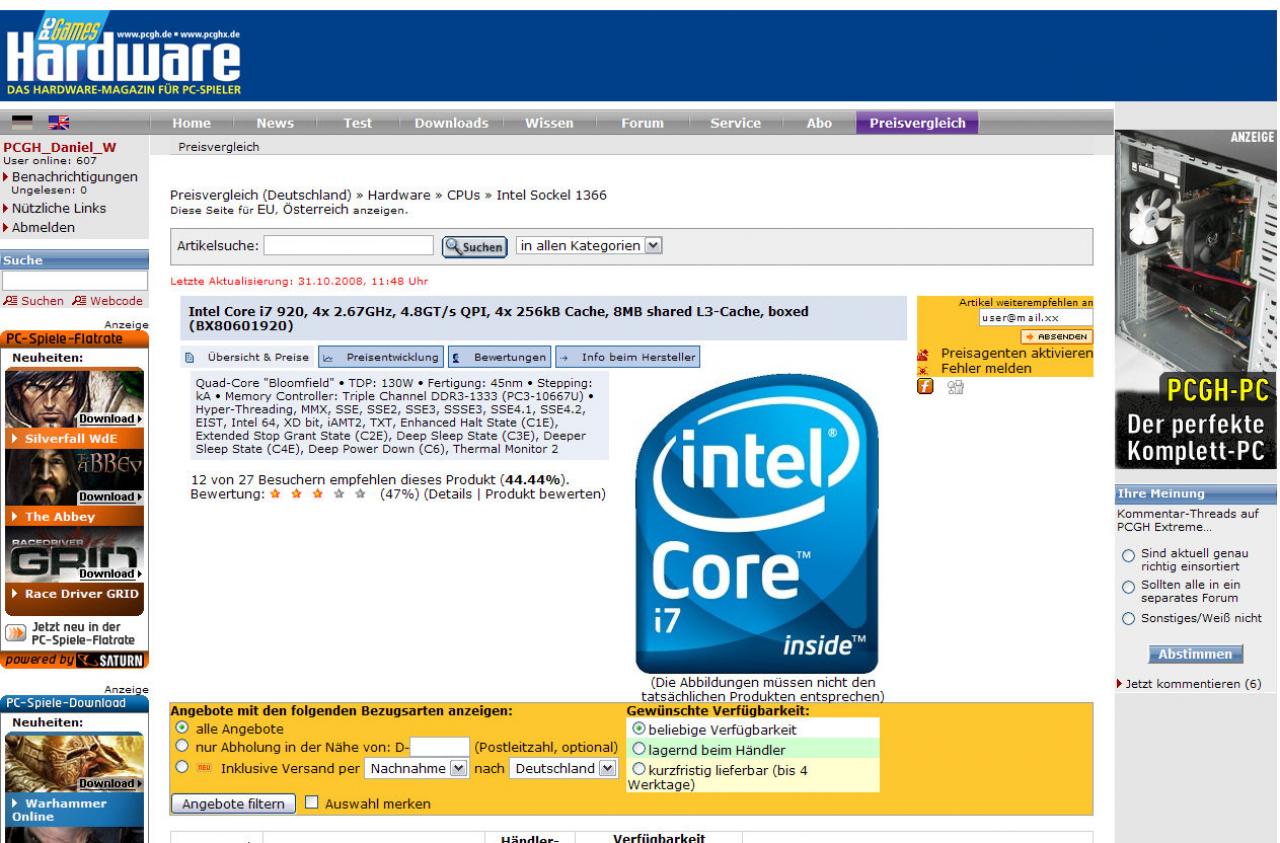Select the Preisvergleich navigation tab

point(917,123)
